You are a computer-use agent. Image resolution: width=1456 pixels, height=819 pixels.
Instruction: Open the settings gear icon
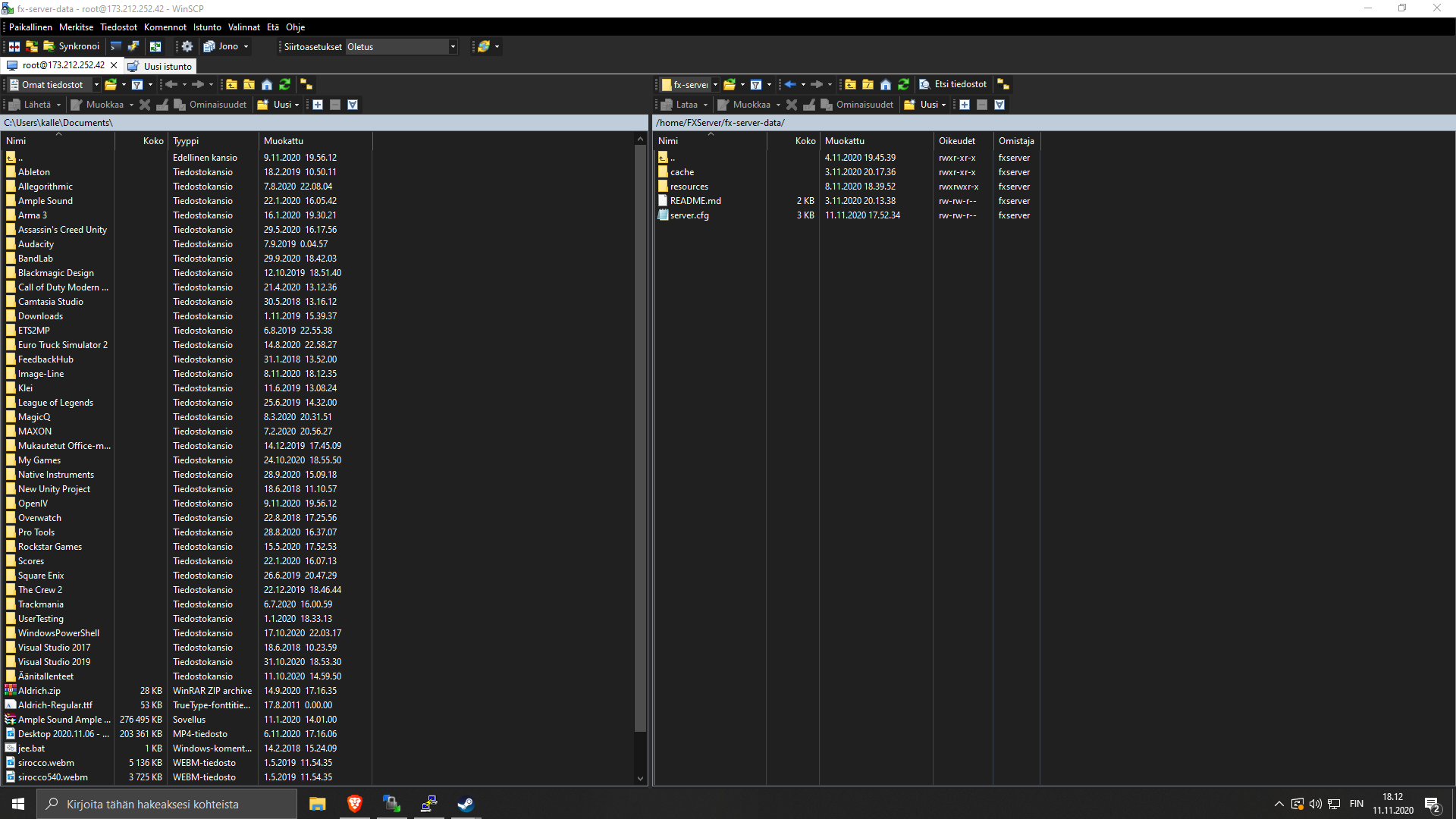click(187, 46)
